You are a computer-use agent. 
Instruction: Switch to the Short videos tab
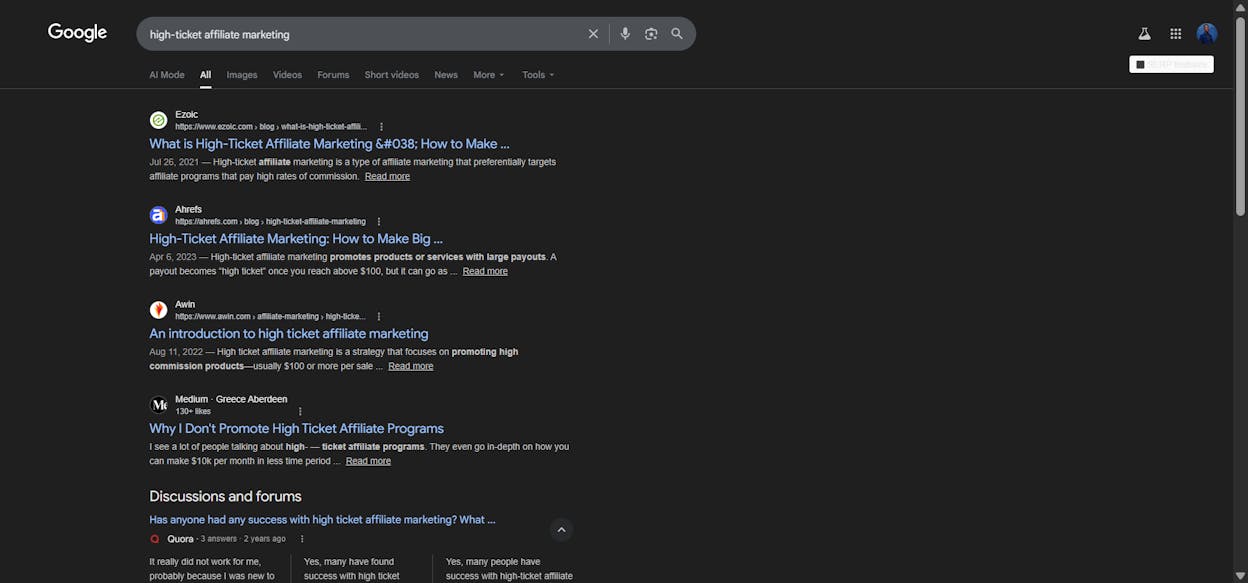click(x=392, y=75)
